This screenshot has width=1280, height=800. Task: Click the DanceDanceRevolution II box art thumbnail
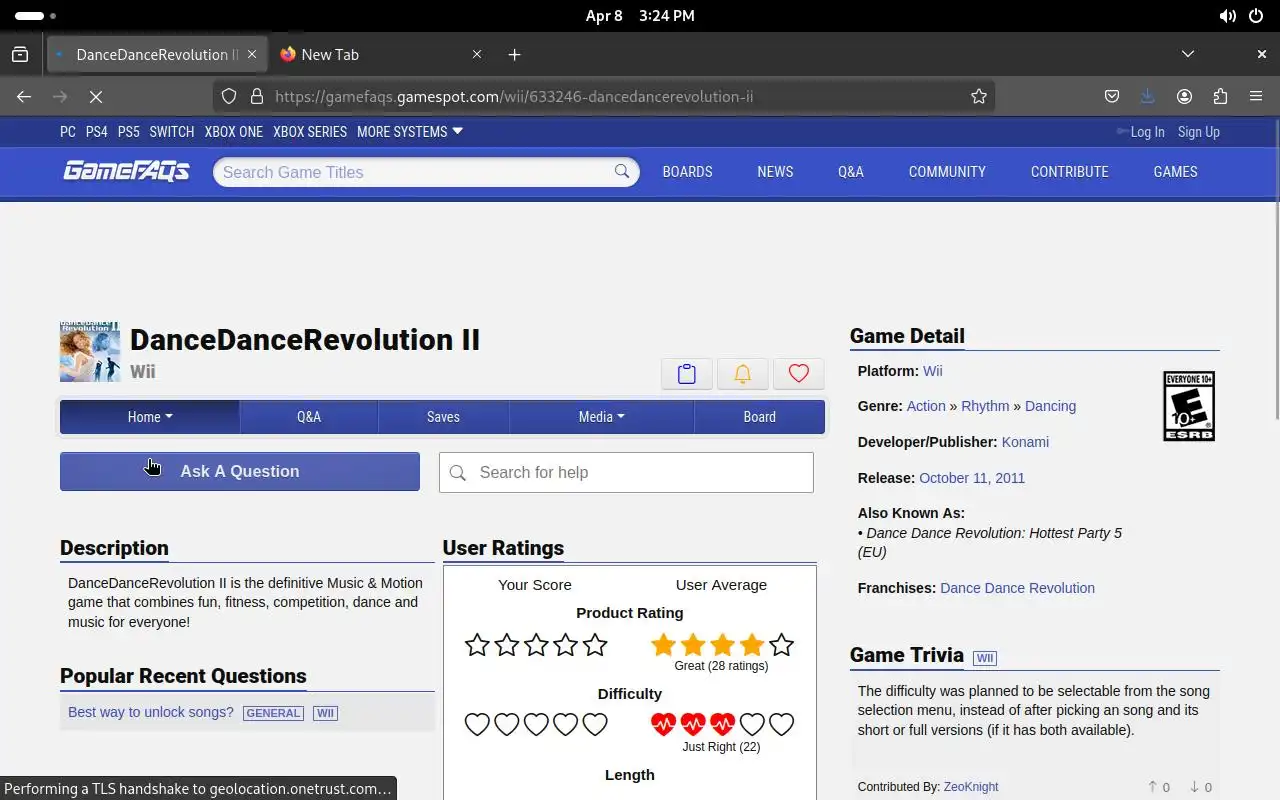tap(90, 352)
